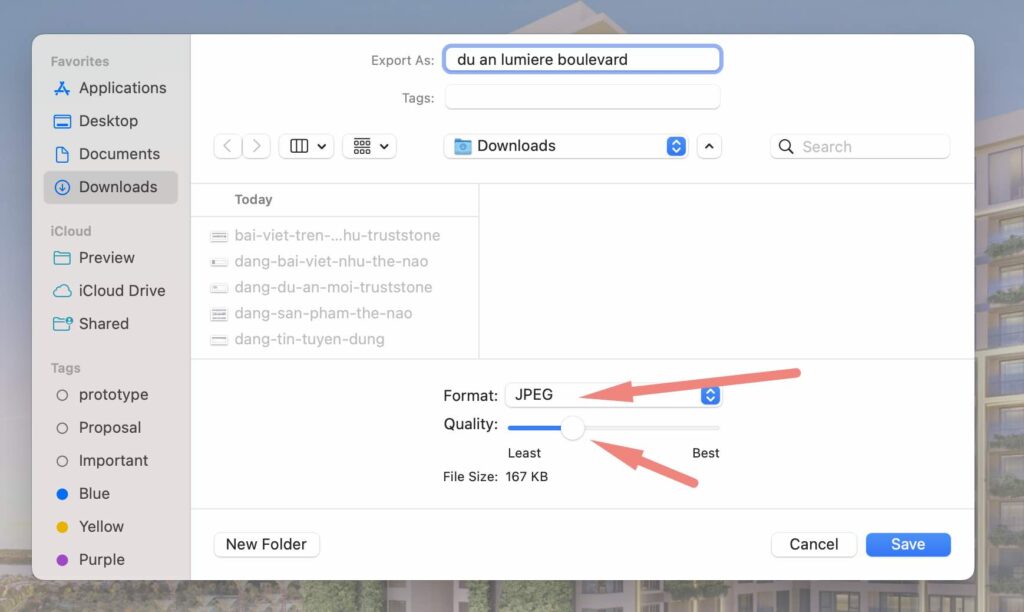Open the Shared folder in sidebar

103,324
